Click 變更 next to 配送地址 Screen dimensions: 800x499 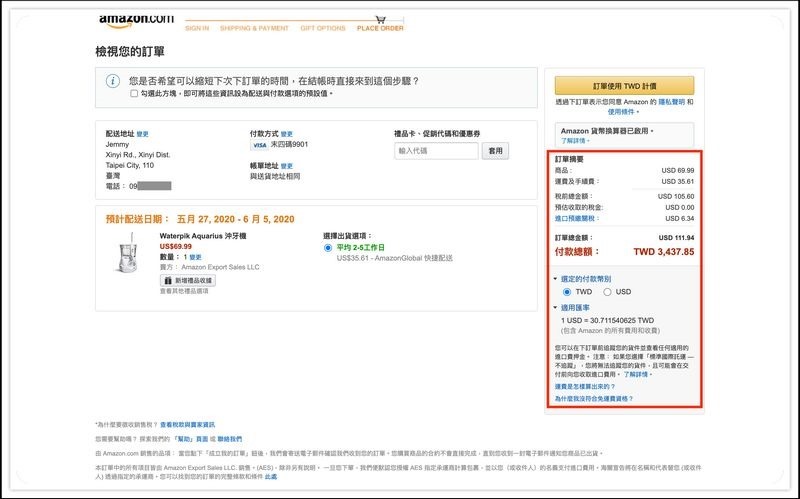pos(142,134)
